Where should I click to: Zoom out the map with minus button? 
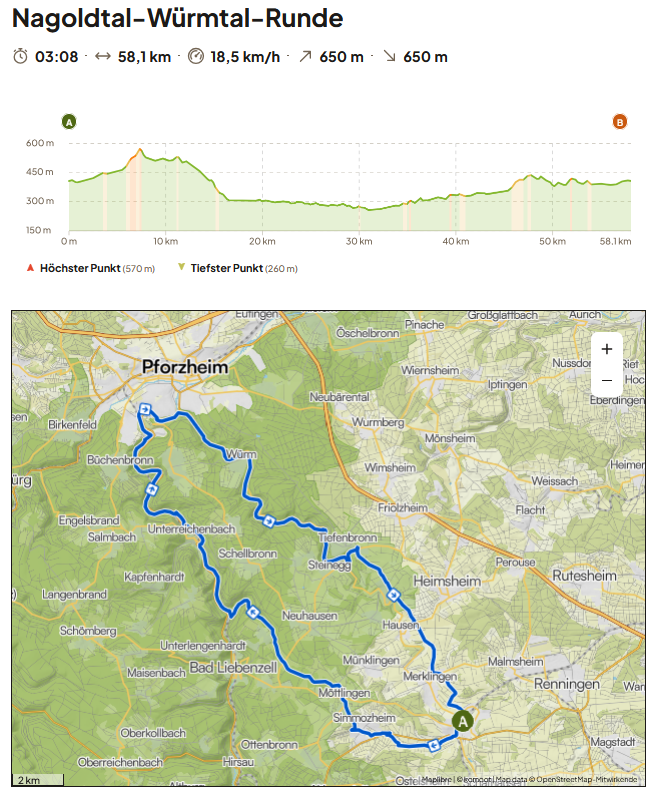607,380
